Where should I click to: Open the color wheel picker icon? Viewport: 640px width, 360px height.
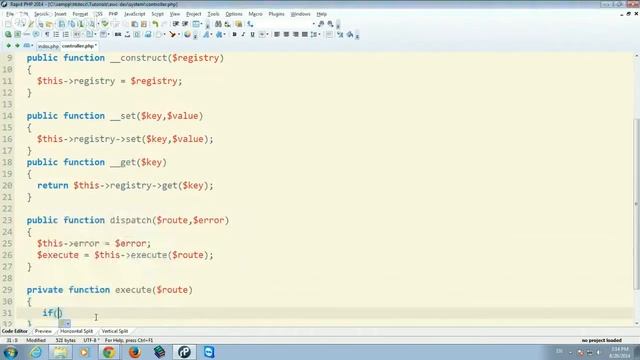point(187,35)
